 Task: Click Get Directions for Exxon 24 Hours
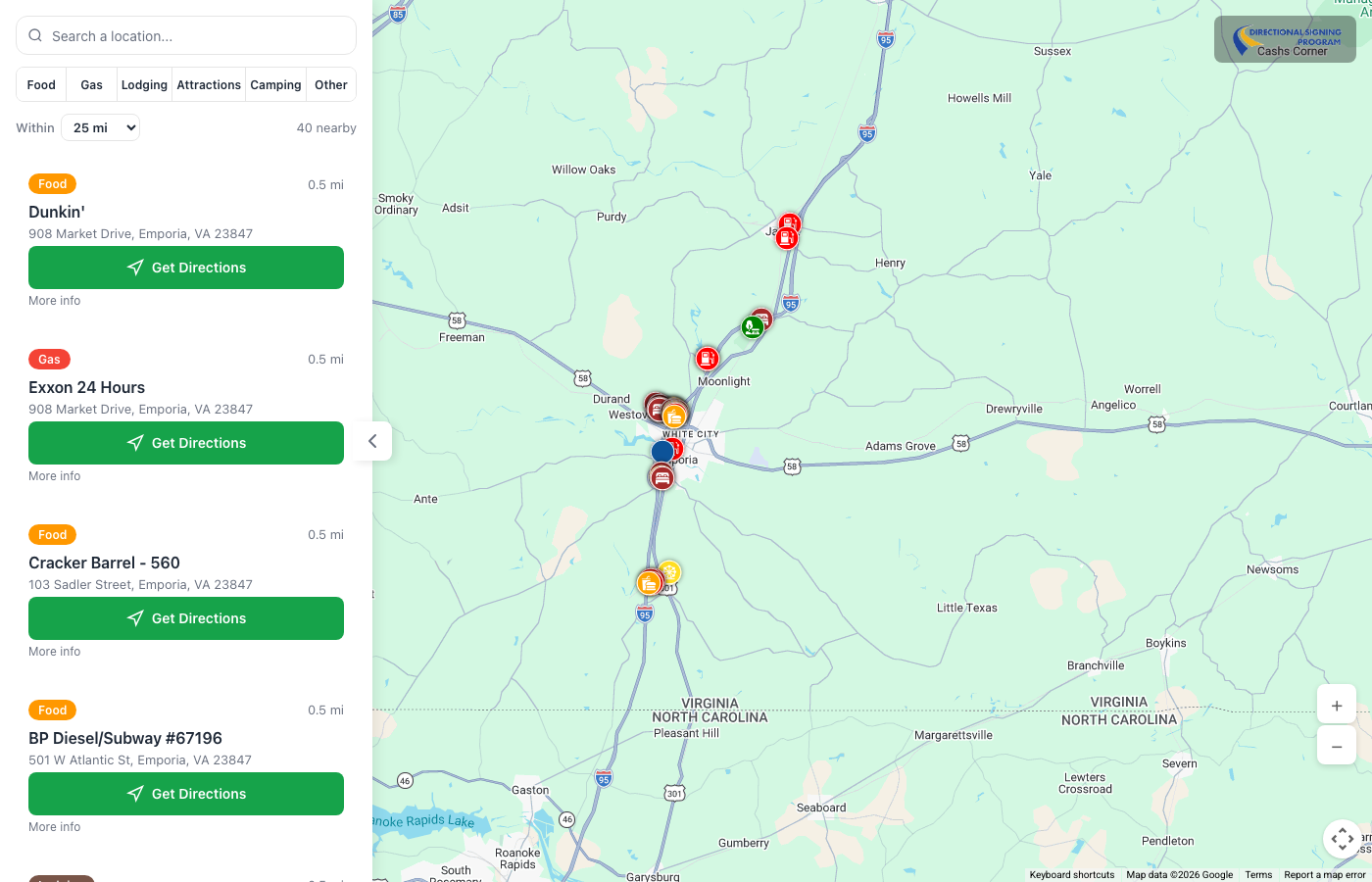click(185, 443)
